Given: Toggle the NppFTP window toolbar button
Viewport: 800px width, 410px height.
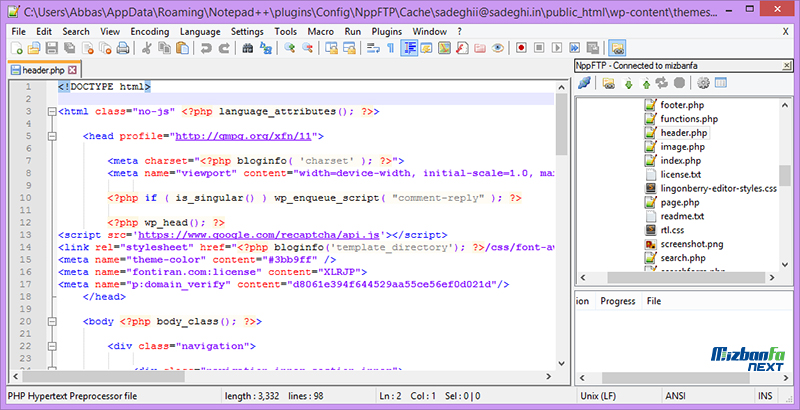Looking at the screenshot, I should coord(617,48).
